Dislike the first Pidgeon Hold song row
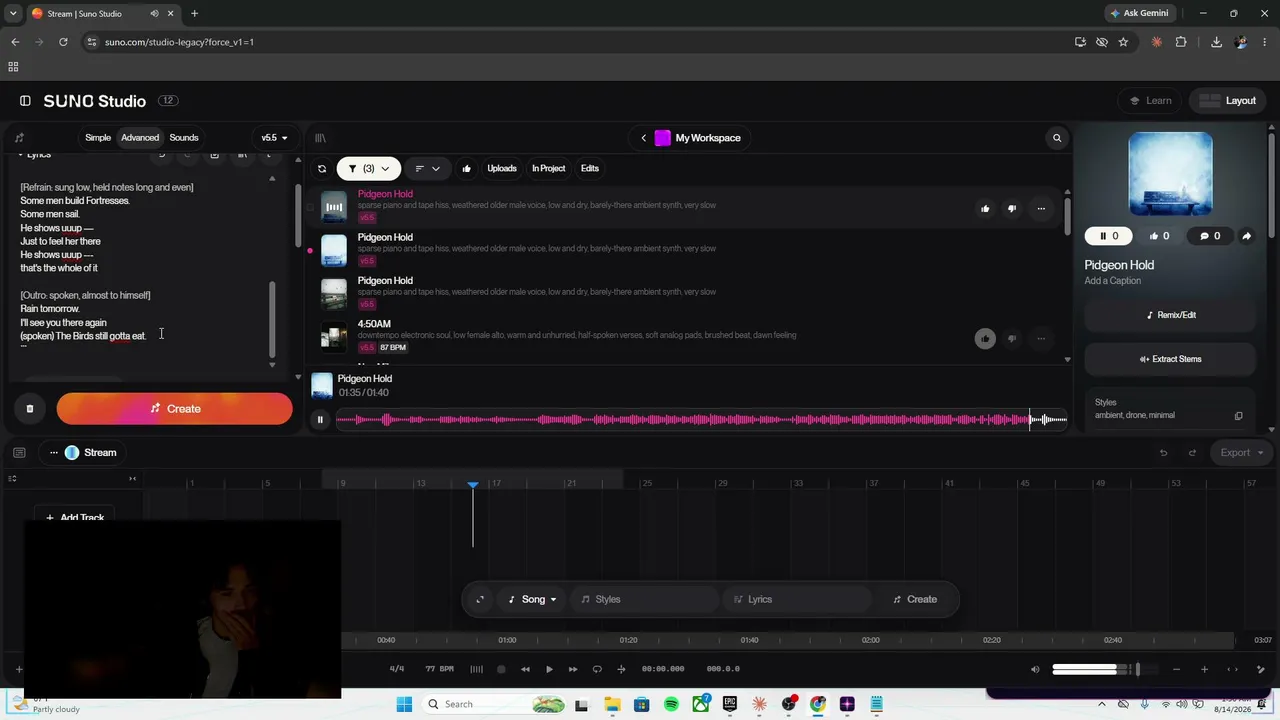1280x720 pixels. coord(1012,208)
